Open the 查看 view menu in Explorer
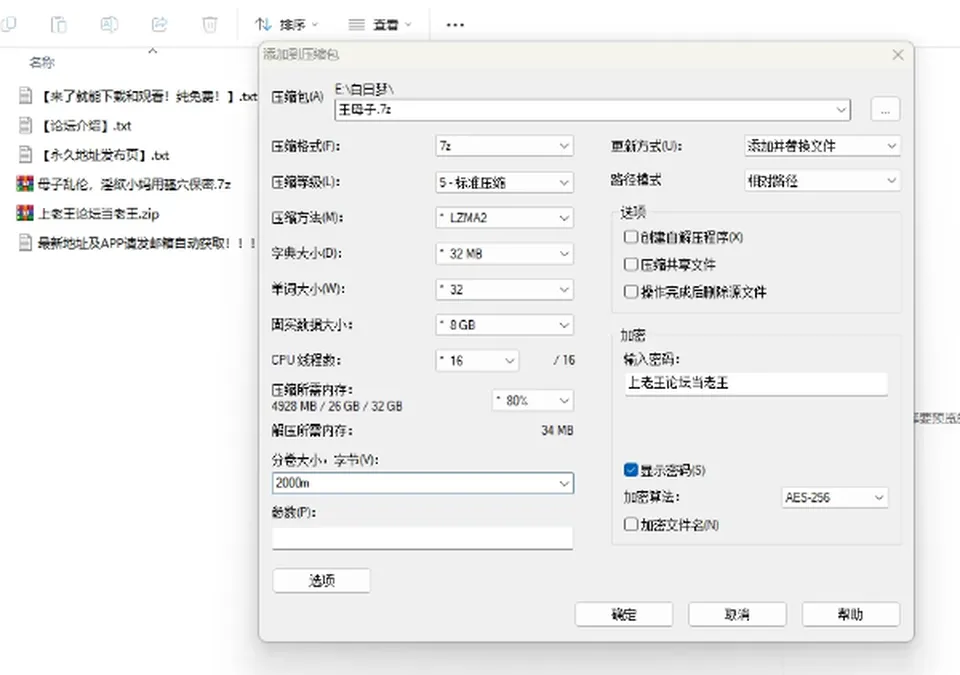The image size is (960, 675). (x=380, y=25)
